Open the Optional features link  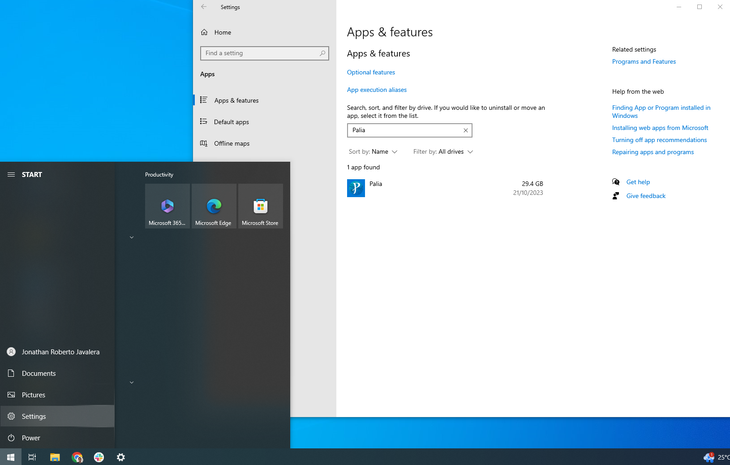[371, 72]
